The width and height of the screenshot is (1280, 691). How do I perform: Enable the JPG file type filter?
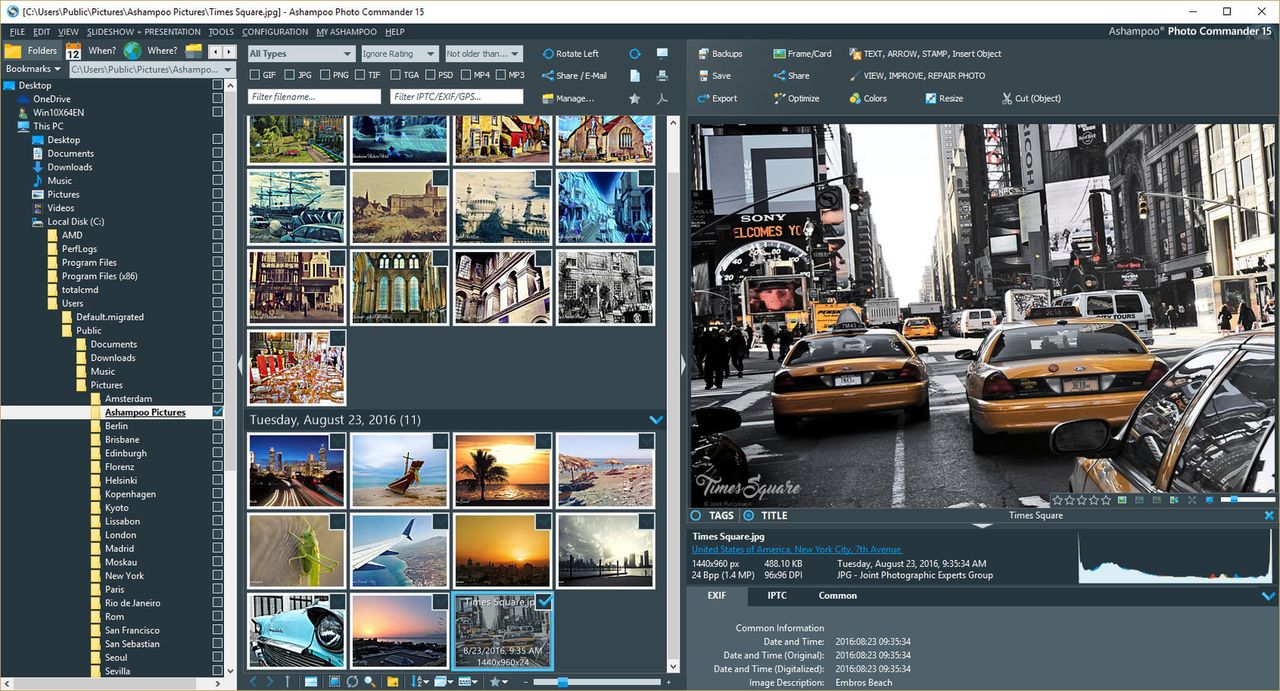[290, 75]
